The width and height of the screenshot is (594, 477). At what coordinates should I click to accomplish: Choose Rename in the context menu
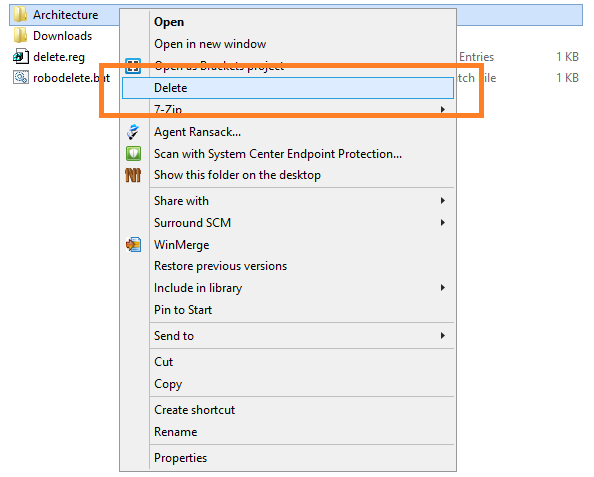click(175, 432)
